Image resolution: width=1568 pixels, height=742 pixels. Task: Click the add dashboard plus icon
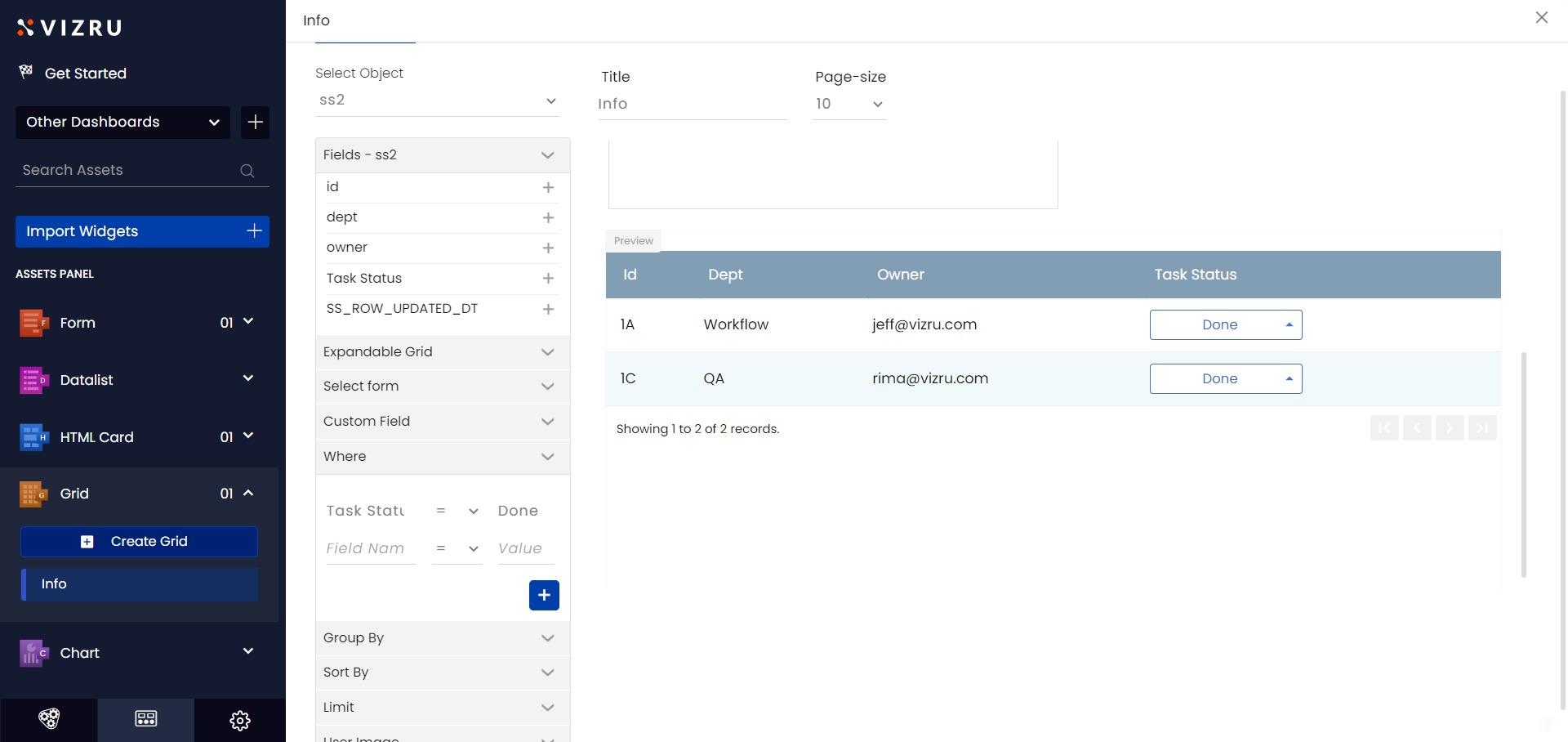255,122
